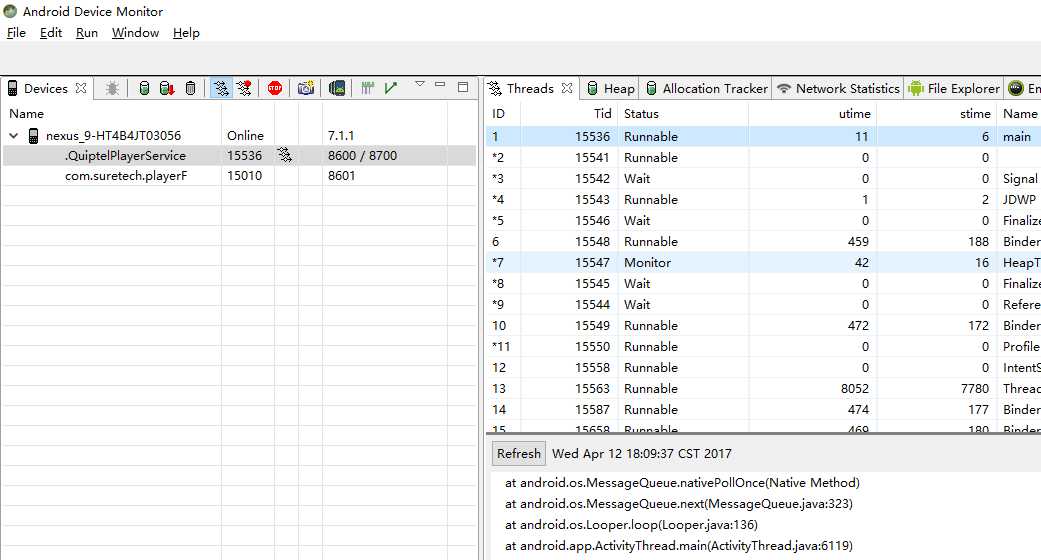This screenshot has width=1041, height=560.
Task: Click the Refresh button
Action: 519,454
